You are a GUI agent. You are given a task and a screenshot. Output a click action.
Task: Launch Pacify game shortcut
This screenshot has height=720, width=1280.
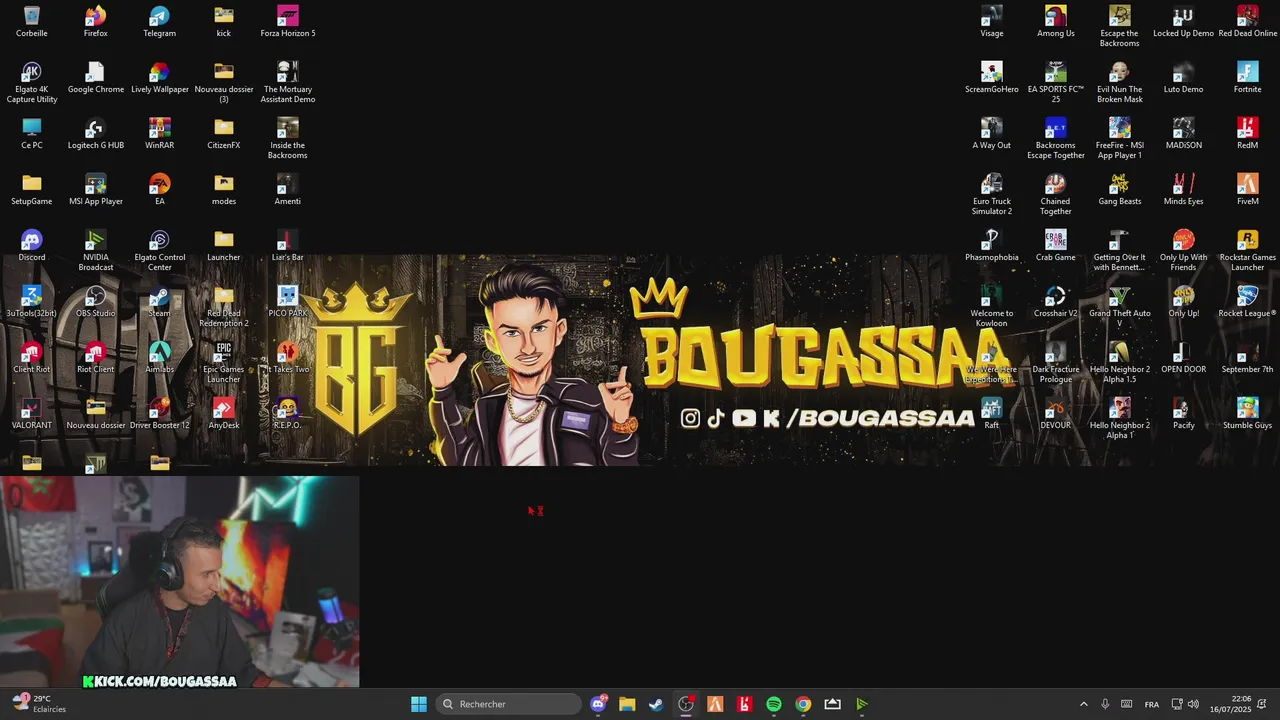tap(1184, 414)
